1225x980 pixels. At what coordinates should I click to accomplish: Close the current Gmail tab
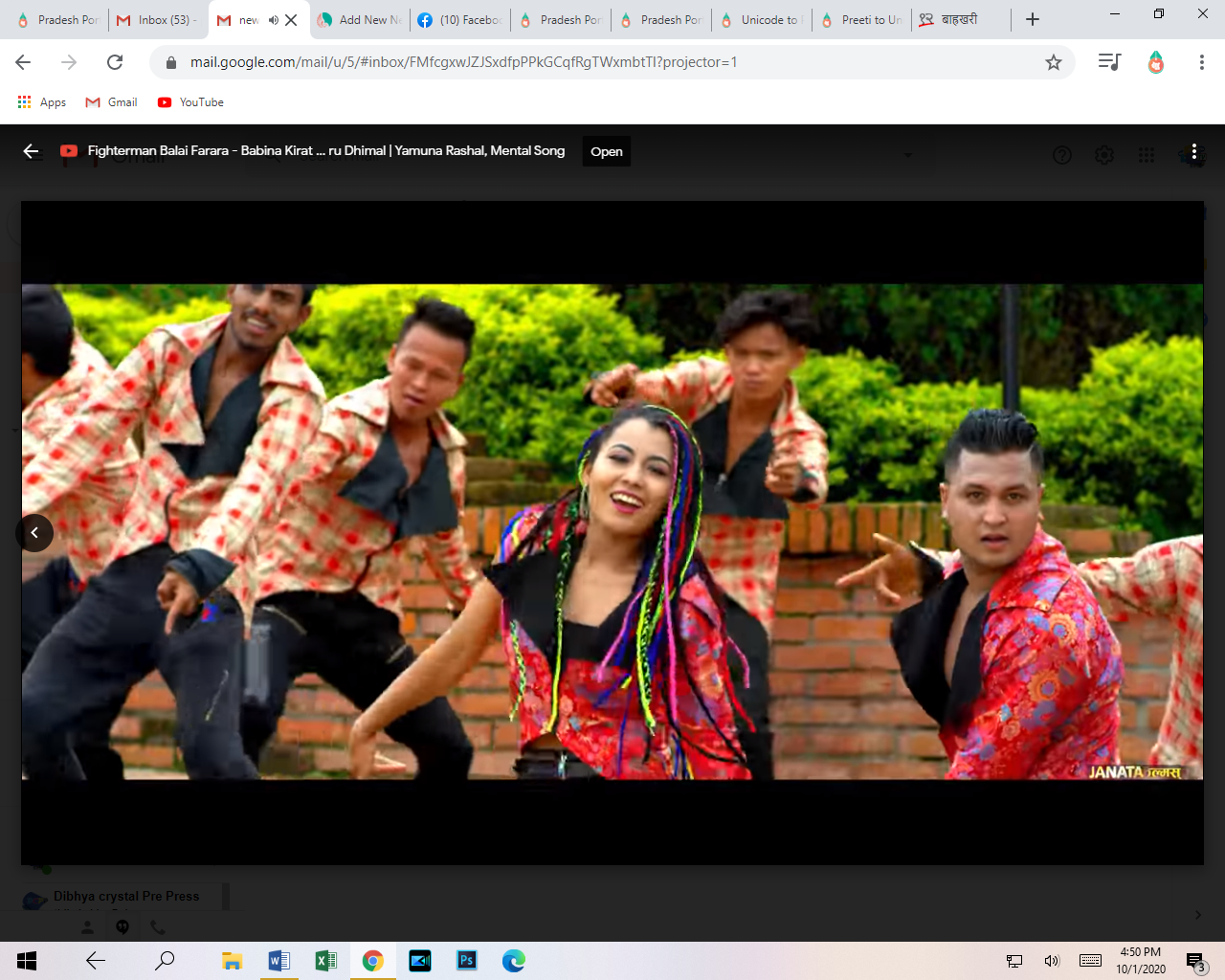coord(291,20)
